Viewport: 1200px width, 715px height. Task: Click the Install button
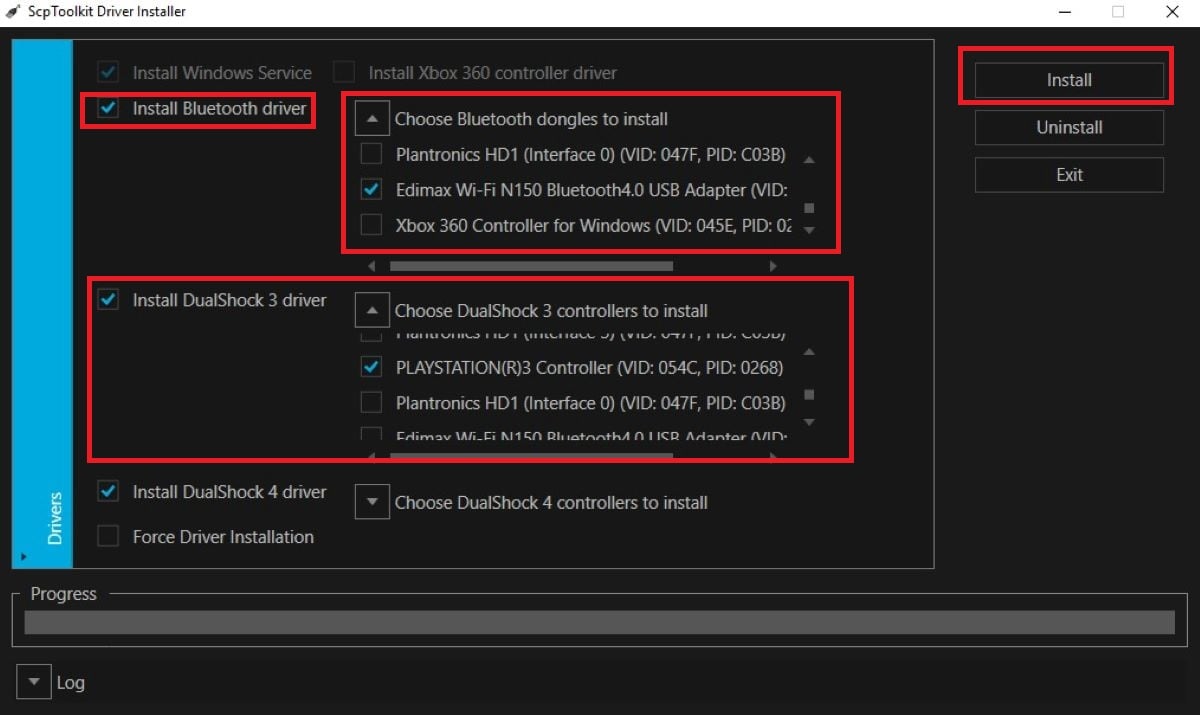(x=1068, y=80)
